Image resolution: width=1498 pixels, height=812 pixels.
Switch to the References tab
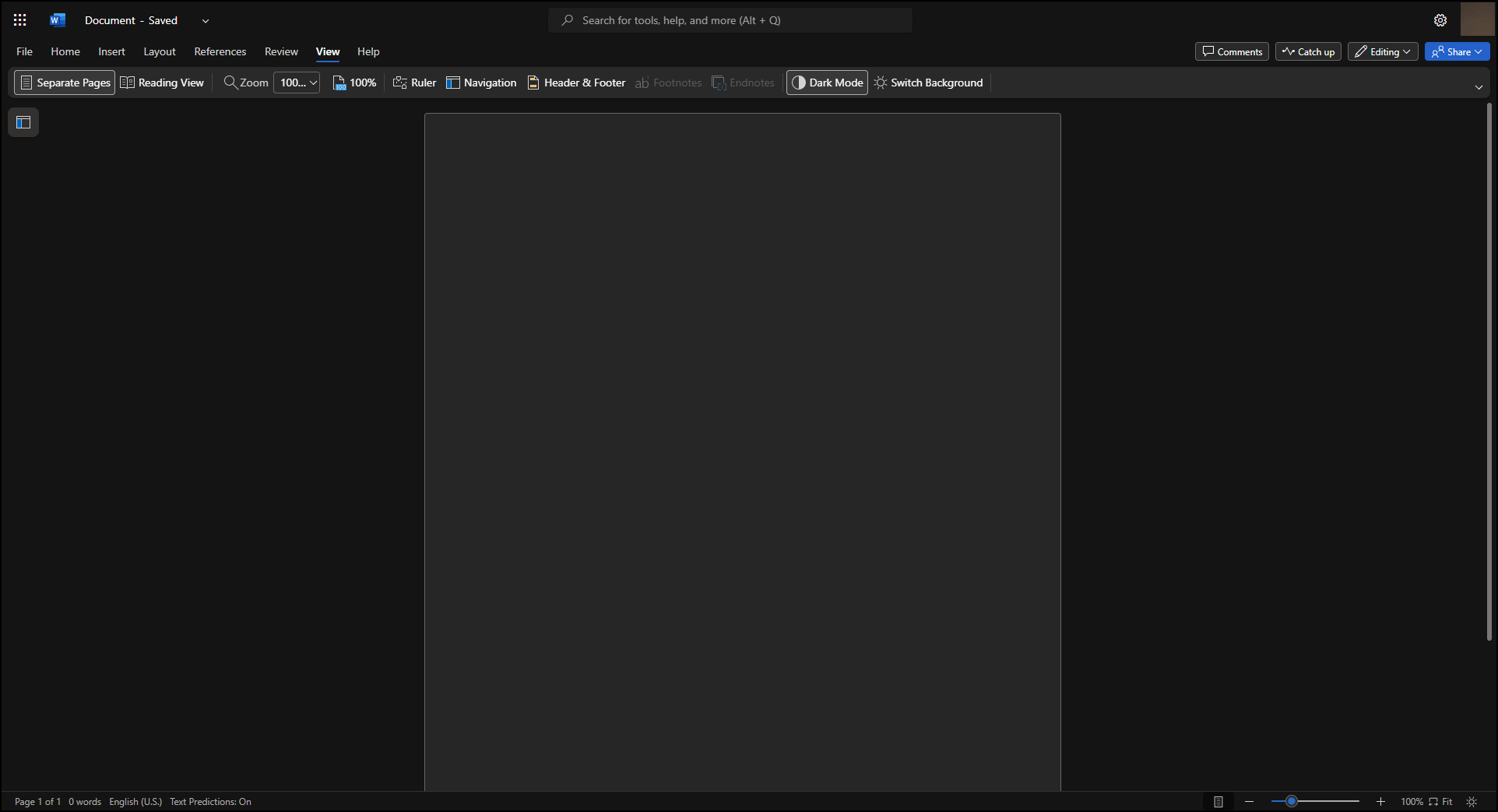tap(220, 51)
